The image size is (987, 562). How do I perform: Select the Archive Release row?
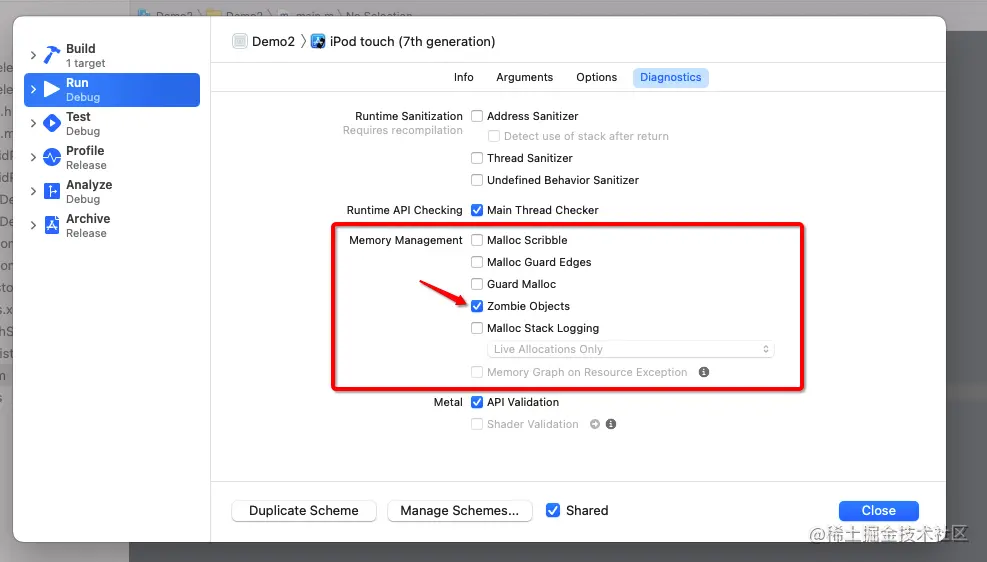112,225
